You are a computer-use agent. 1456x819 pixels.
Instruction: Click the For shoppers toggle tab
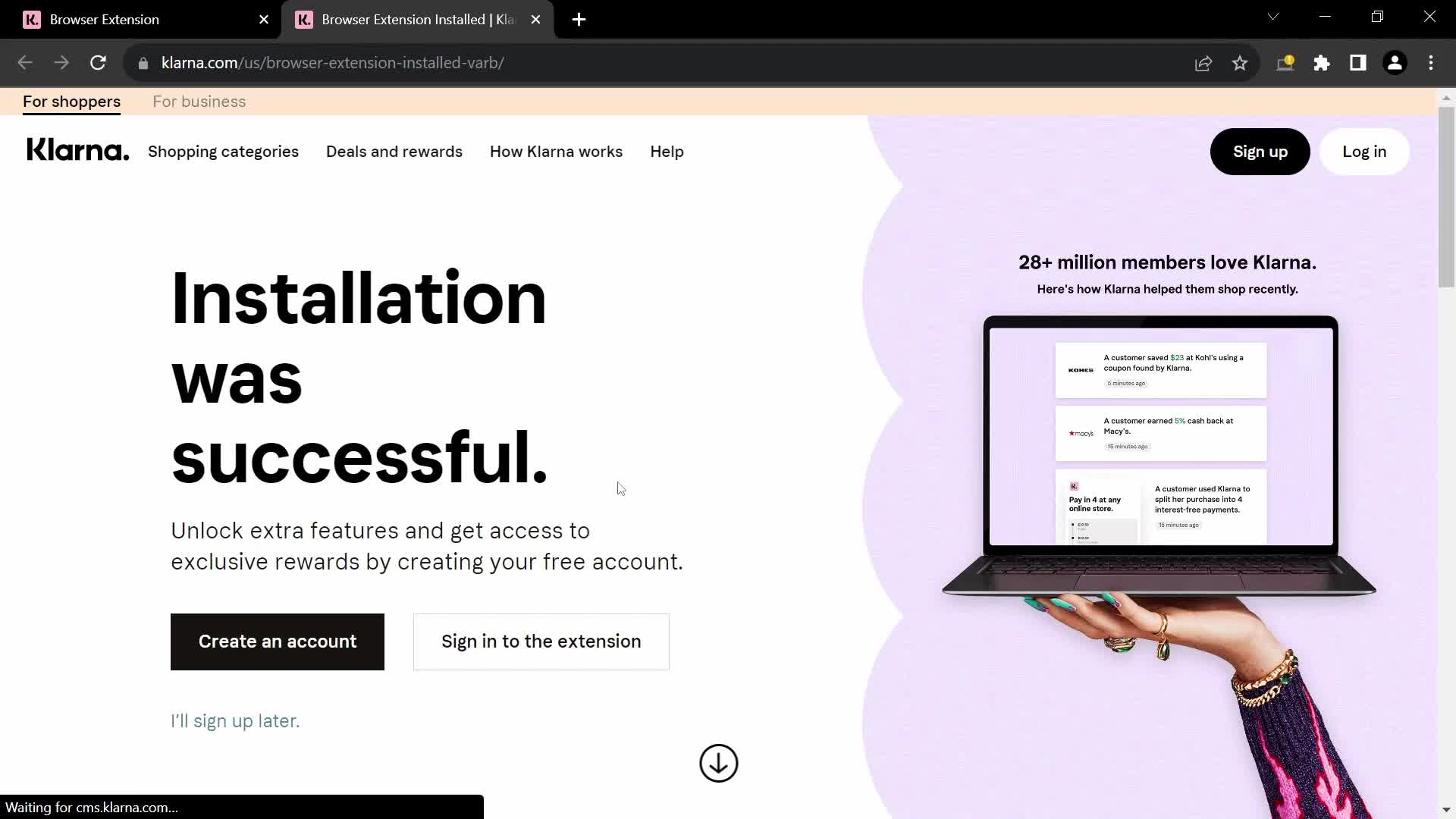[71, 101]
